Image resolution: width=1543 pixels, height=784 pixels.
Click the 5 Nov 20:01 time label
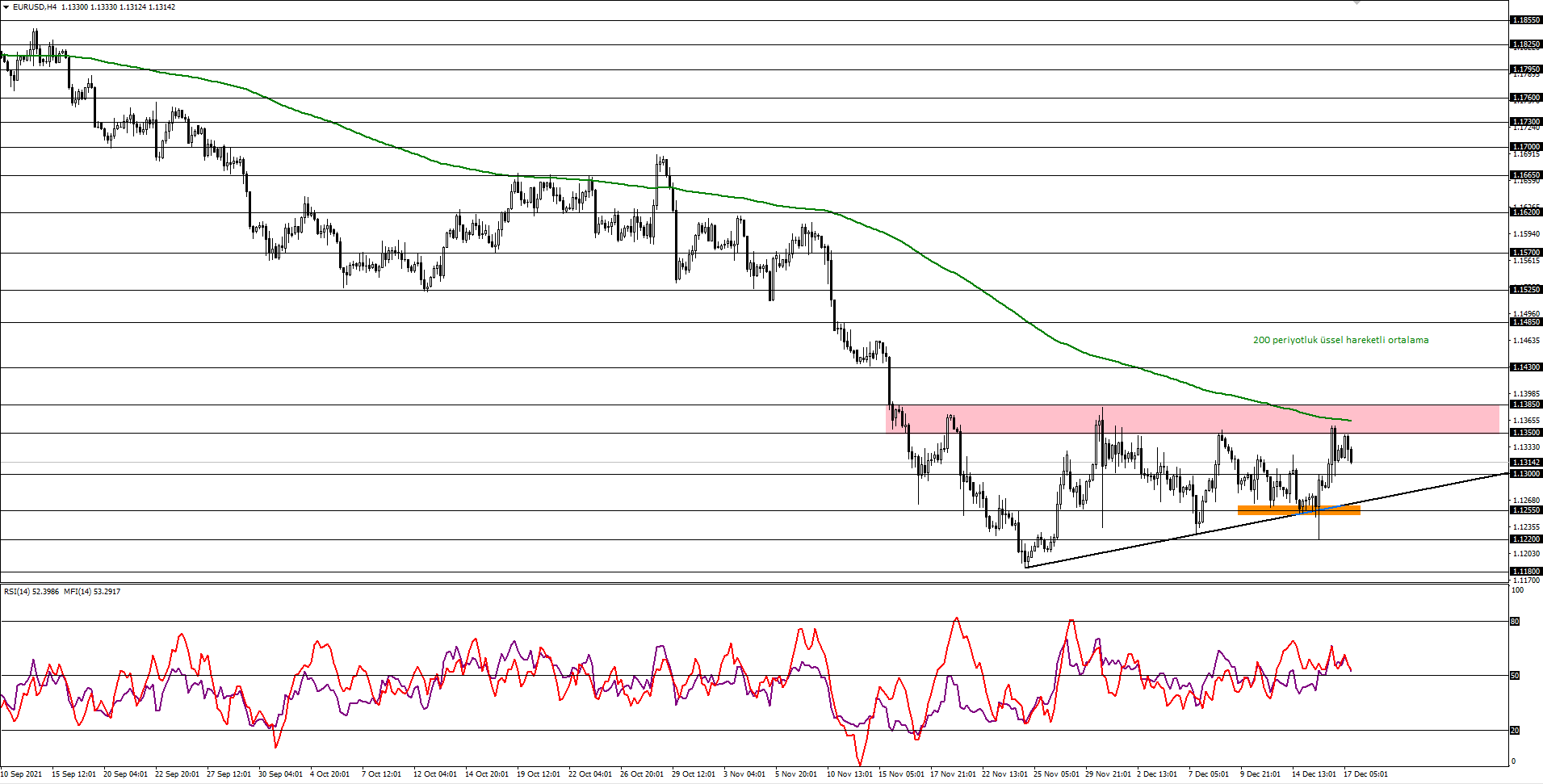(795, 774)
